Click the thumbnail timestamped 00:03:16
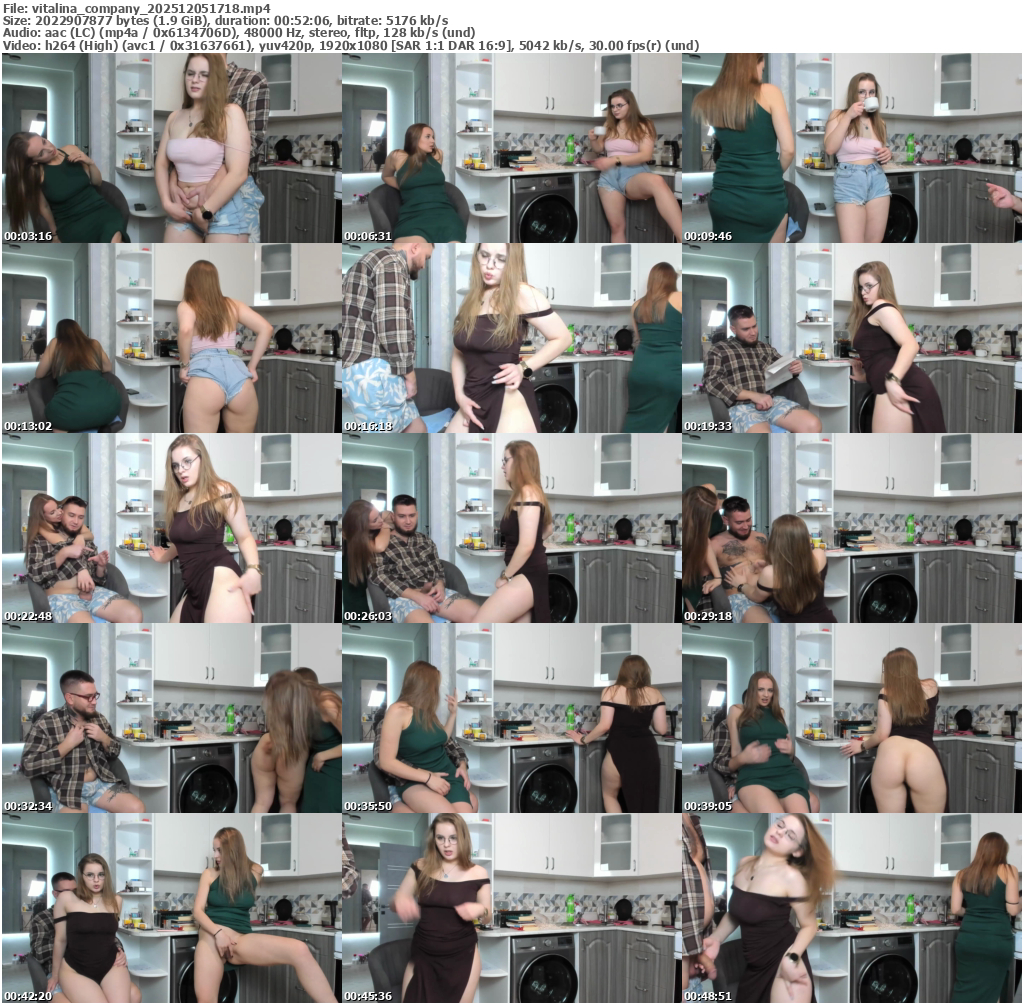This screenshot has width=1024, height=1003. pos(171,148)
